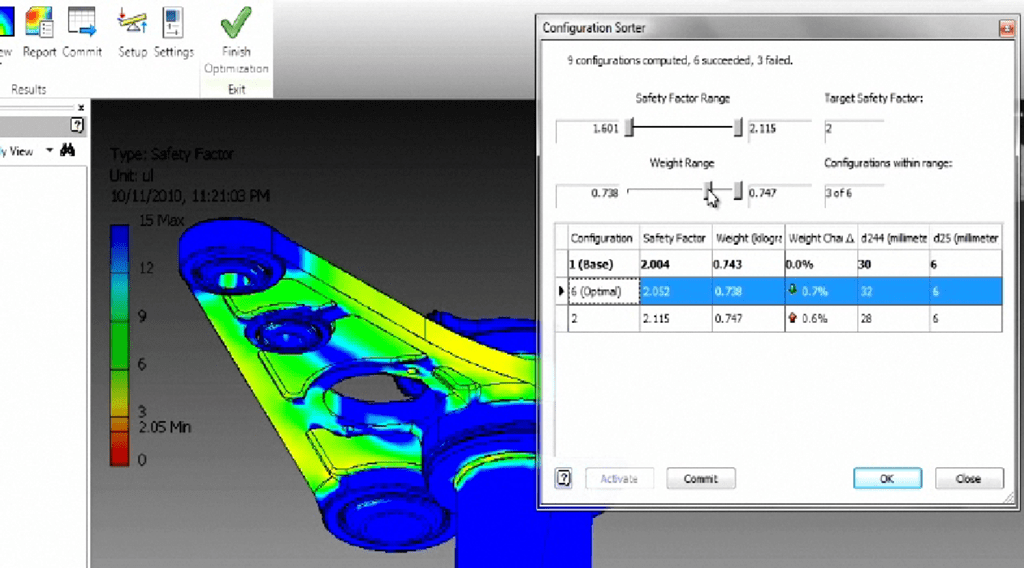Click the 0.743 weight cell
1024x568 pixels.
(x=748, y=264)
